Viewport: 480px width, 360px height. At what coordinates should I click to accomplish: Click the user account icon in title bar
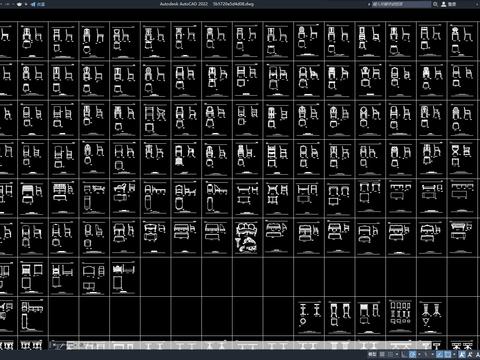[x=444, y=4]
